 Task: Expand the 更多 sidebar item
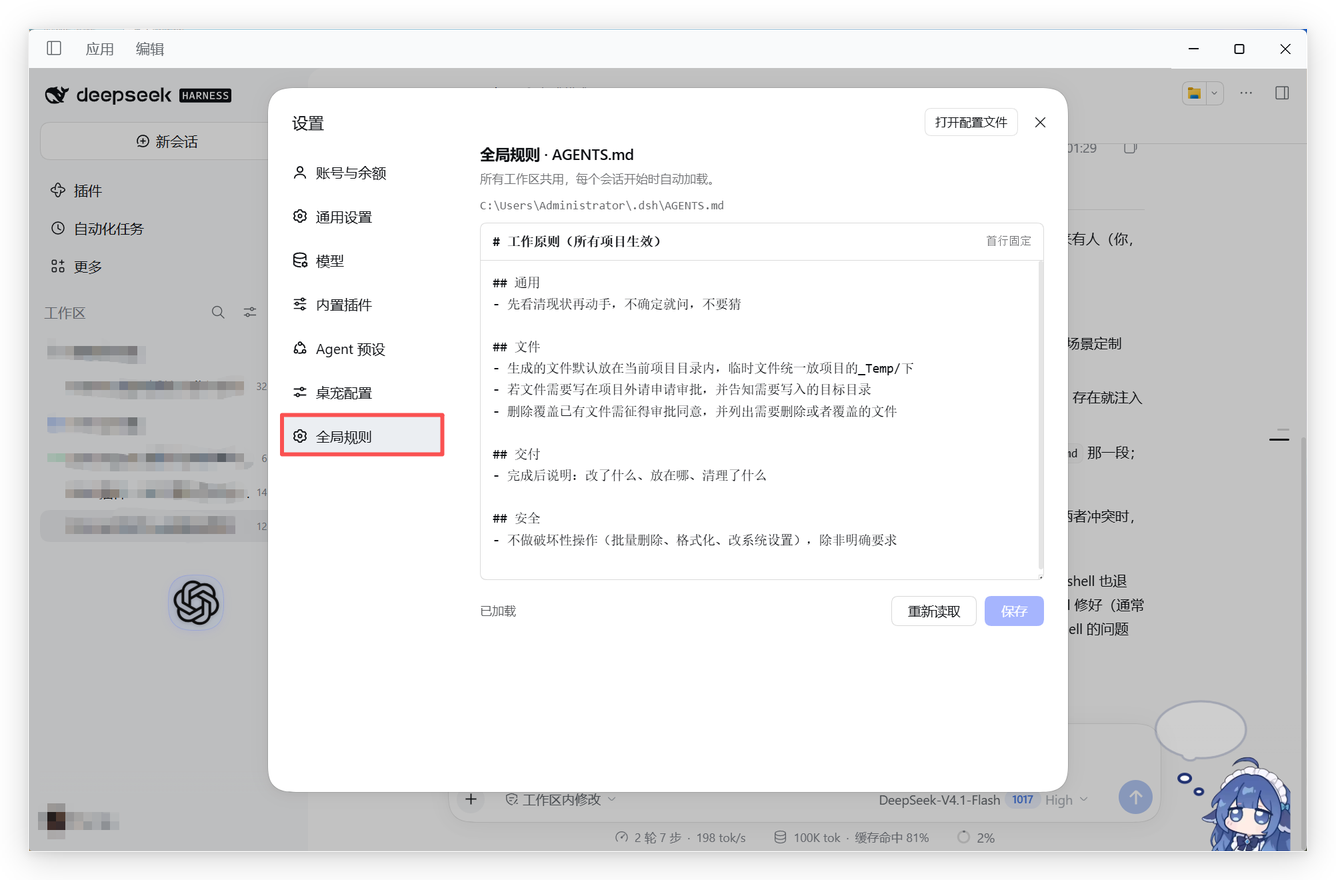pyautogui.click(x=76, y=267)
